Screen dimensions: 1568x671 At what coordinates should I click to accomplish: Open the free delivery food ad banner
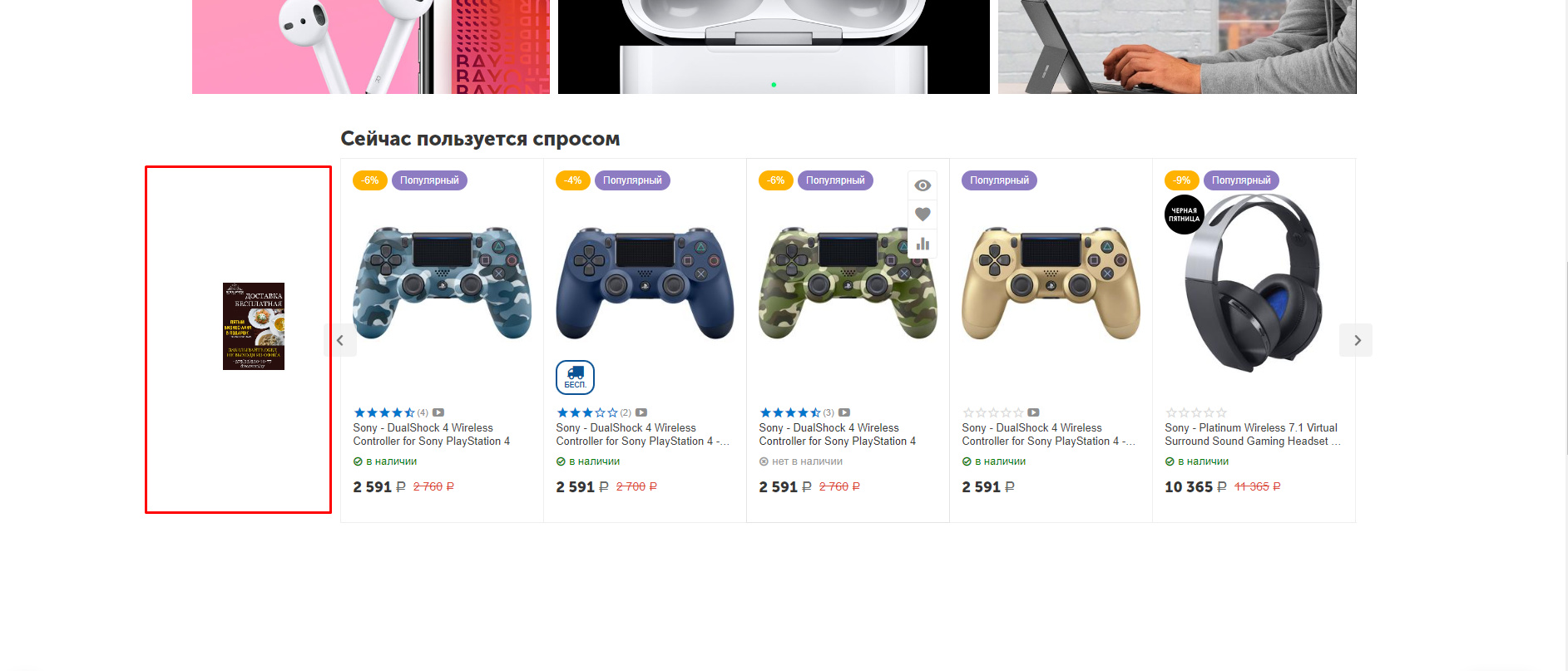[254, 326]
